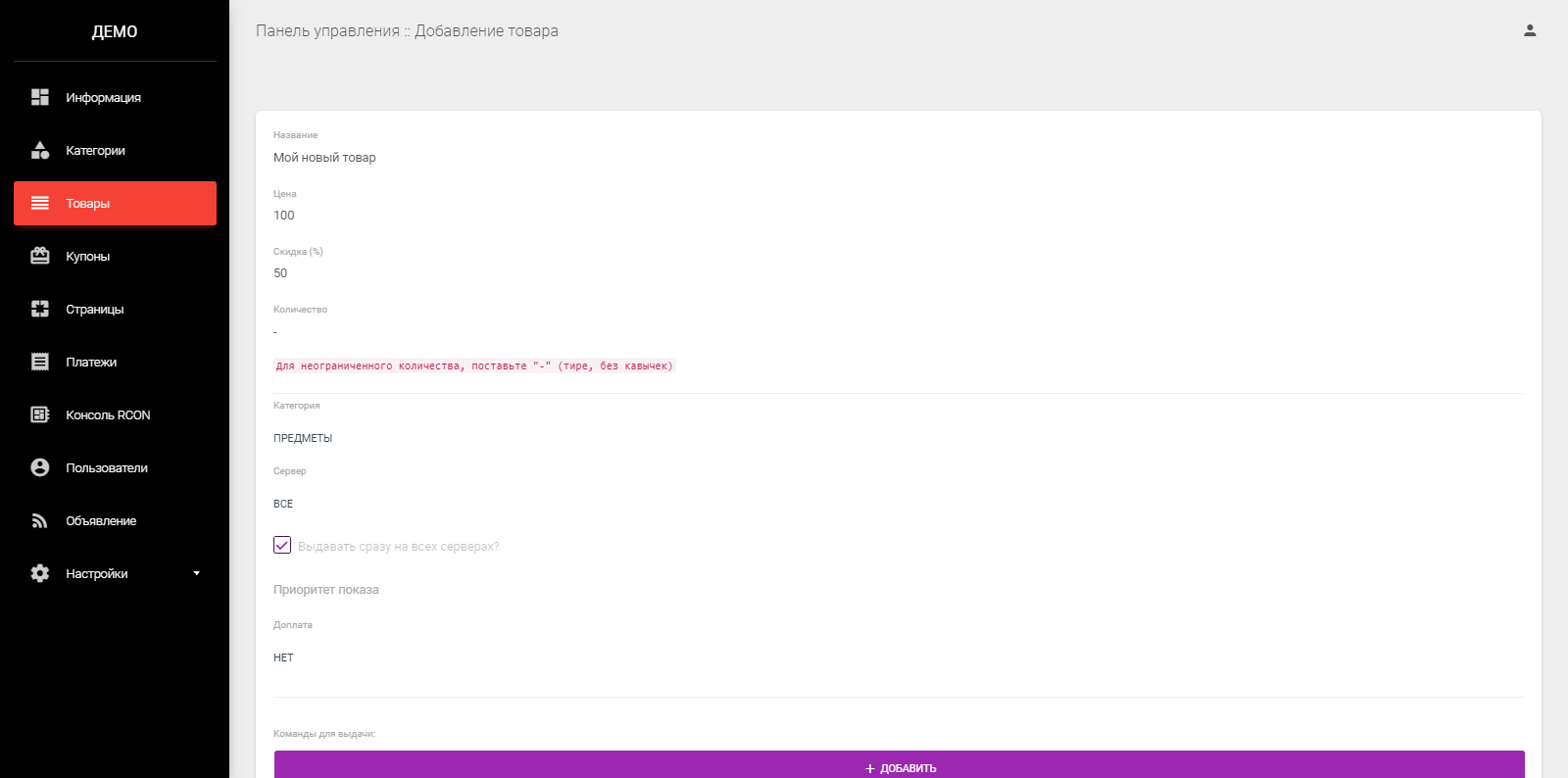Click the Платежи receipt icon

pyautogui.click(x=40, y=362)
